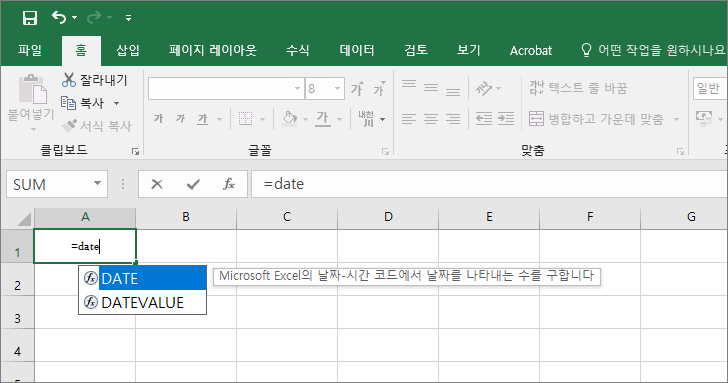Click the fill color bucket icon
Screen dimensions: 728x383
(290, 119)
